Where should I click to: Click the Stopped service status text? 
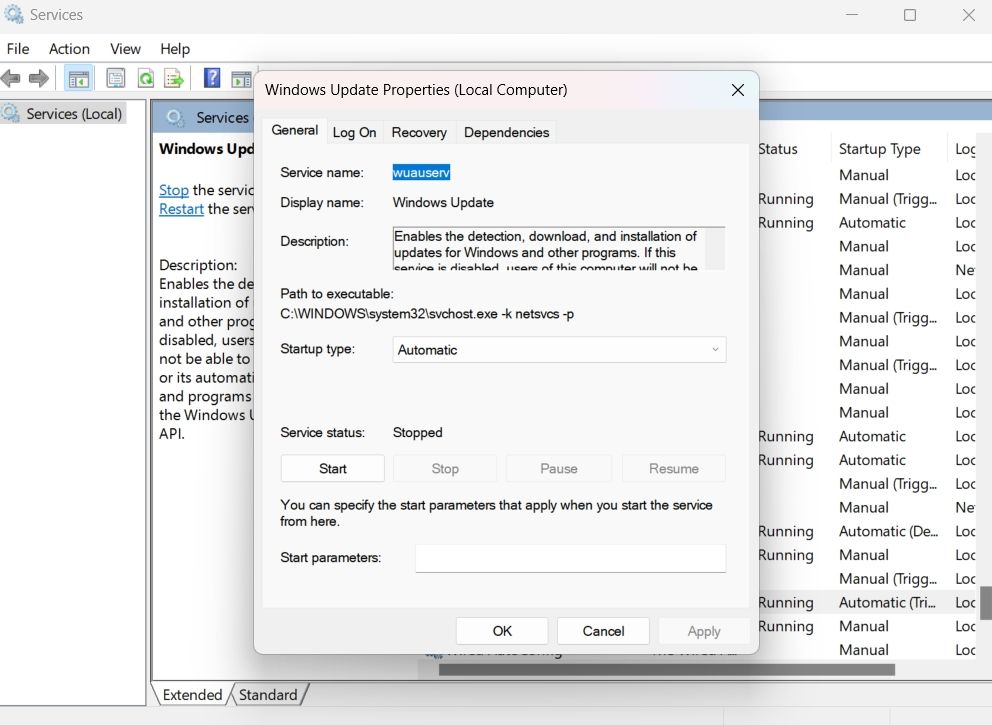tap(418, 433)
